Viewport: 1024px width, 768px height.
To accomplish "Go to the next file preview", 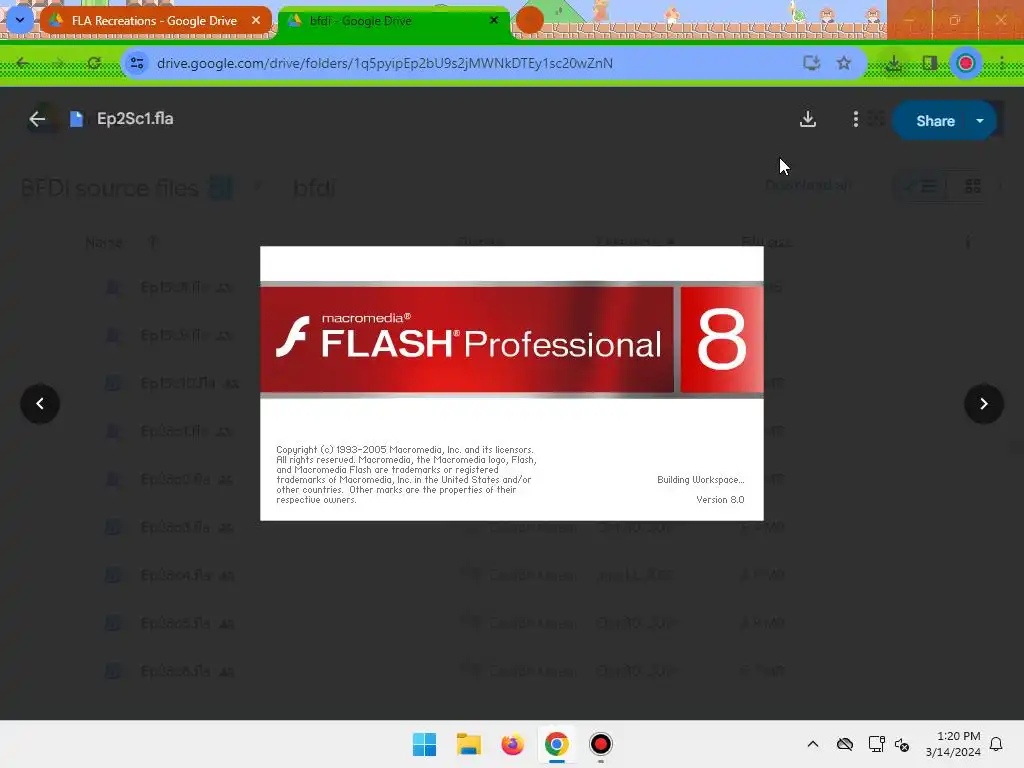I will 984,404.
